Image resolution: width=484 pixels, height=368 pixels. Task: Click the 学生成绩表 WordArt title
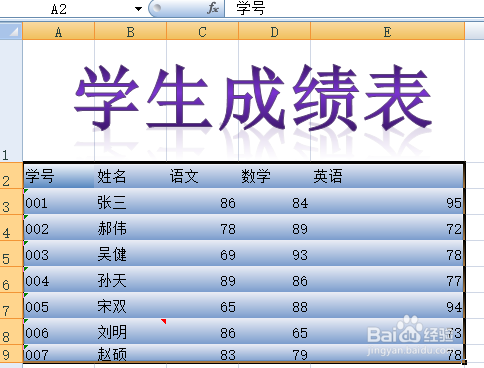coord(253,98)
